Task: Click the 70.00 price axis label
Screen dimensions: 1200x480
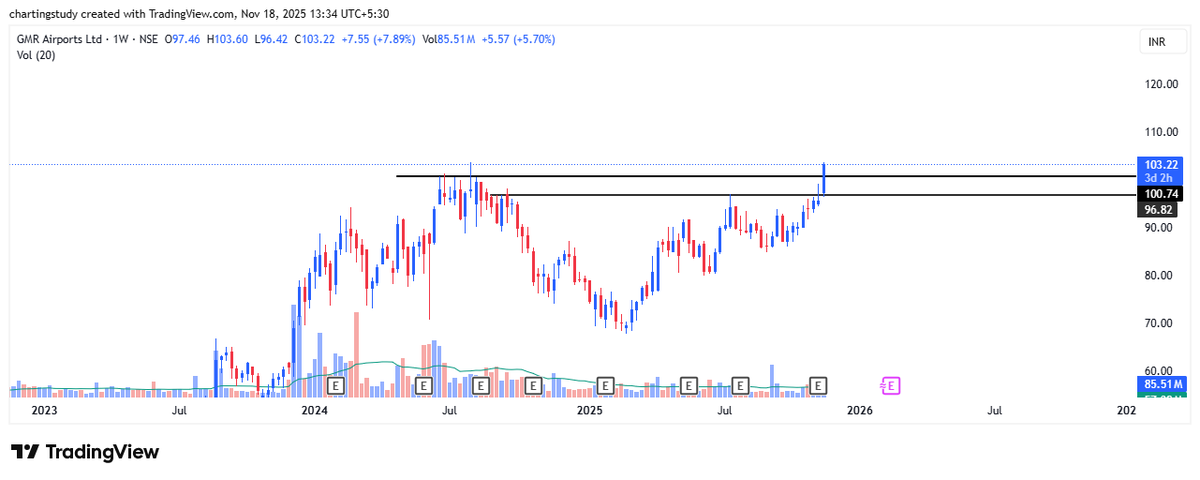Action: click(1158, 323)
